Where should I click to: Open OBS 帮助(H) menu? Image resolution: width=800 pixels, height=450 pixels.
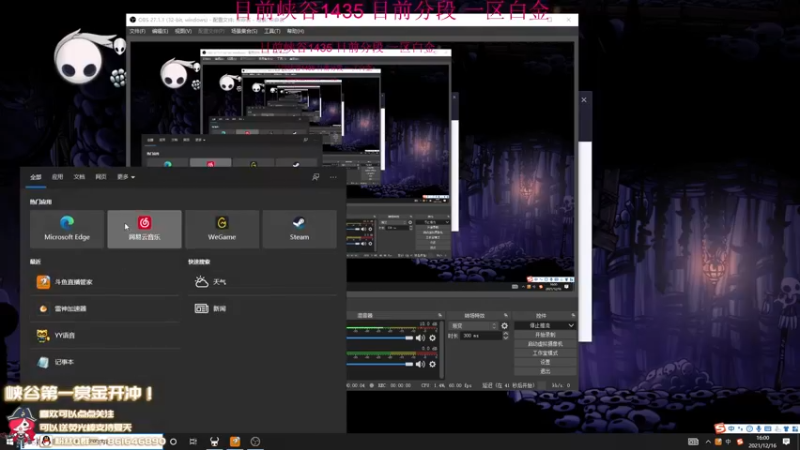coord(295,31)
